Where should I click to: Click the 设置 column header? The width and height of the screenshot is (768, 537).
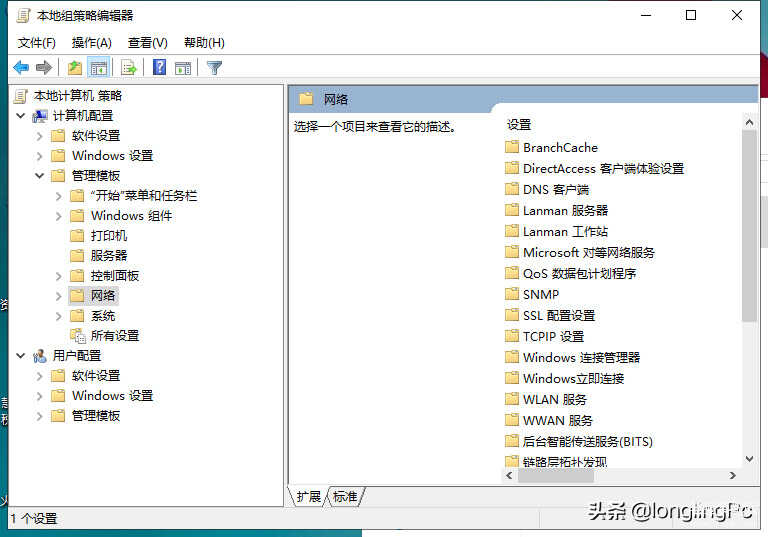[x=519, y=125]
